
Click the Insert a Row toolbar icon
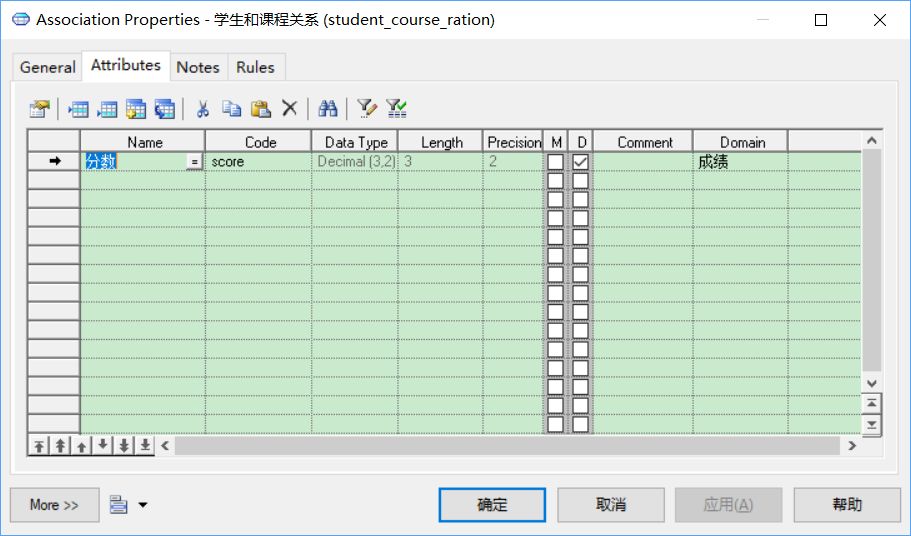point(78,109)
